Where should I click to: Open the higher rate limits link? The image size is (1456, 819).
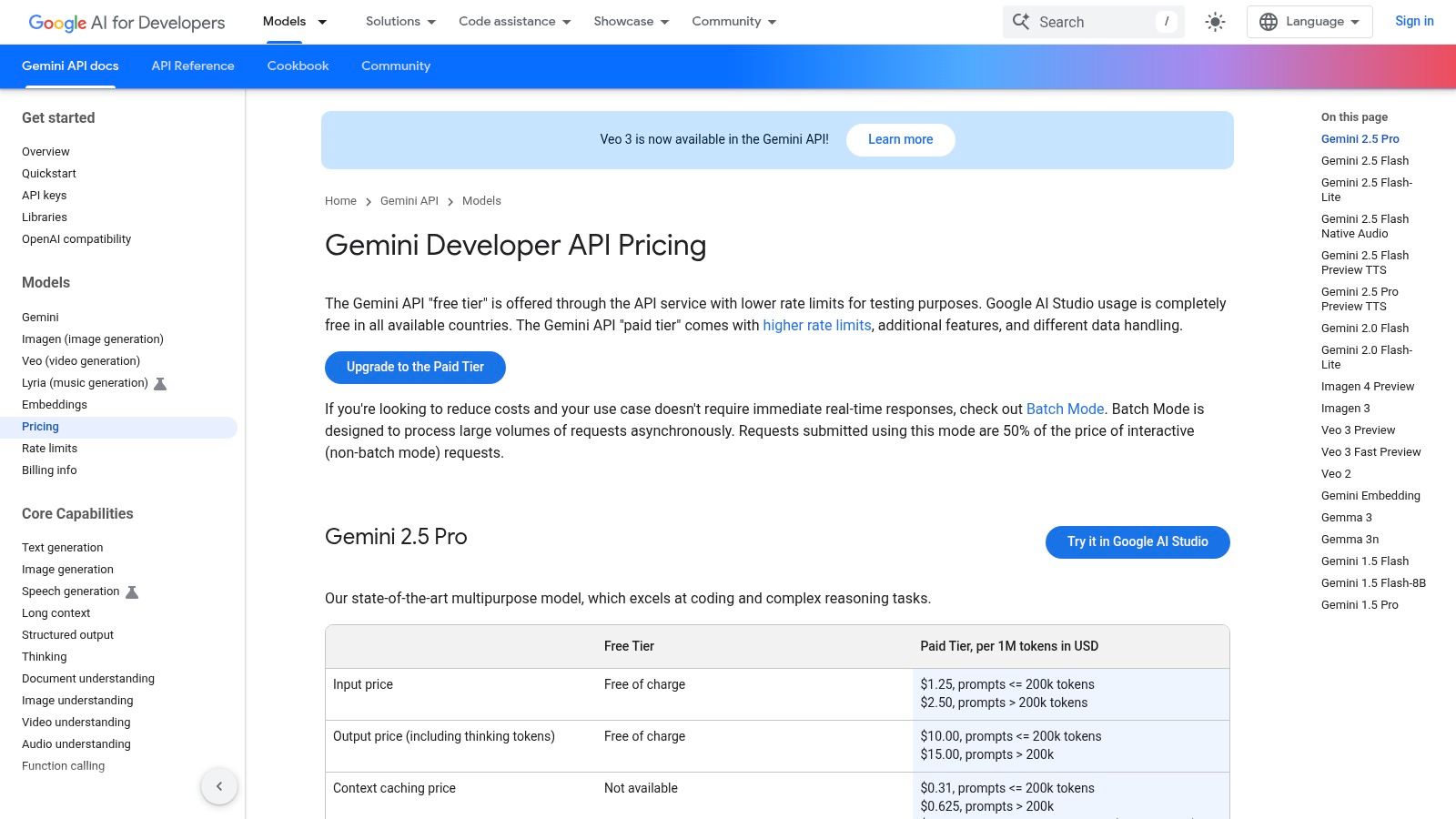[x=817, y=325]
